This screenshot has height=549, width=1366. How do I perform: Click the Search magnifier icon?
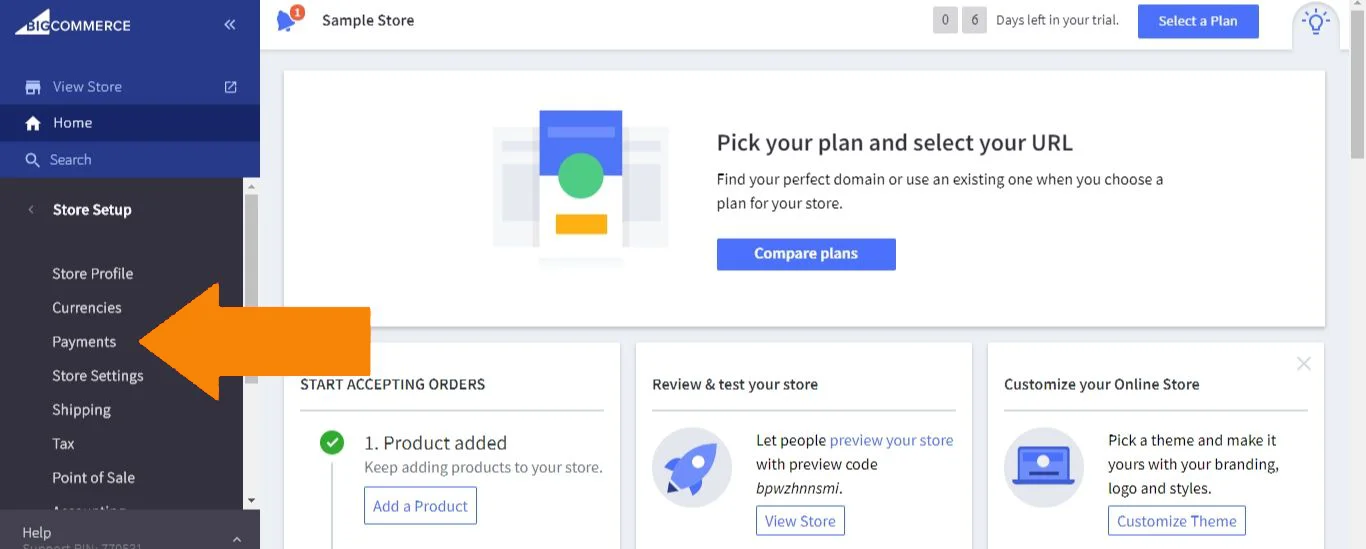click(33, 160)
